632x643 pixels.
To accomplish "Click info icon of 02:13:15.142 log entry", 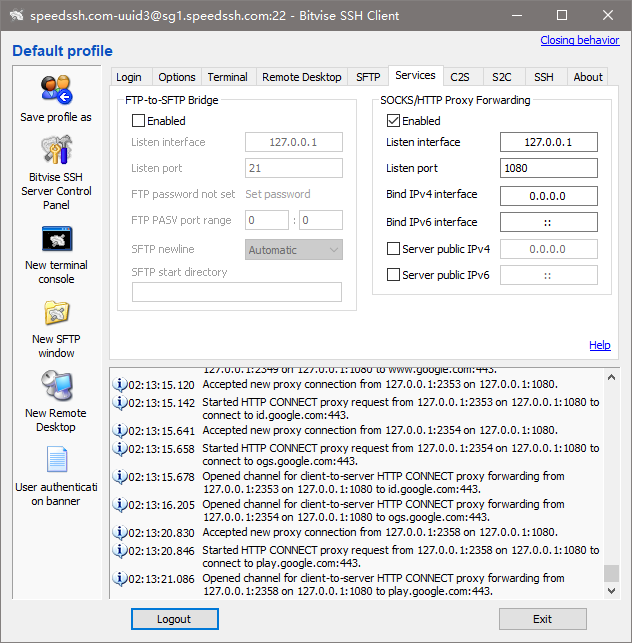I will (x=119, y=402).
